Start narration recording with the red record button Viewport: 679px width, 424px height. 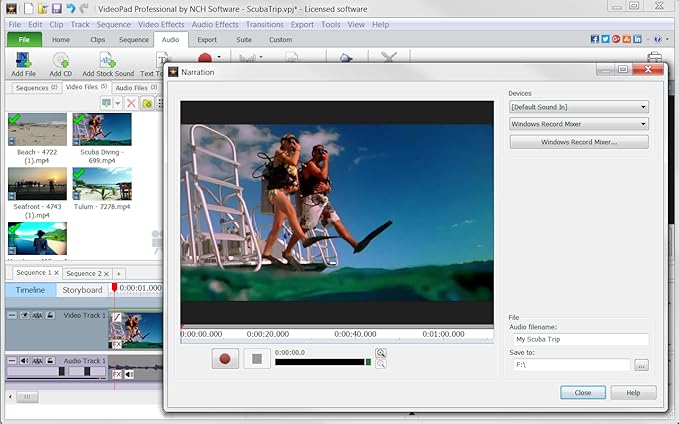tap(225, 358)
